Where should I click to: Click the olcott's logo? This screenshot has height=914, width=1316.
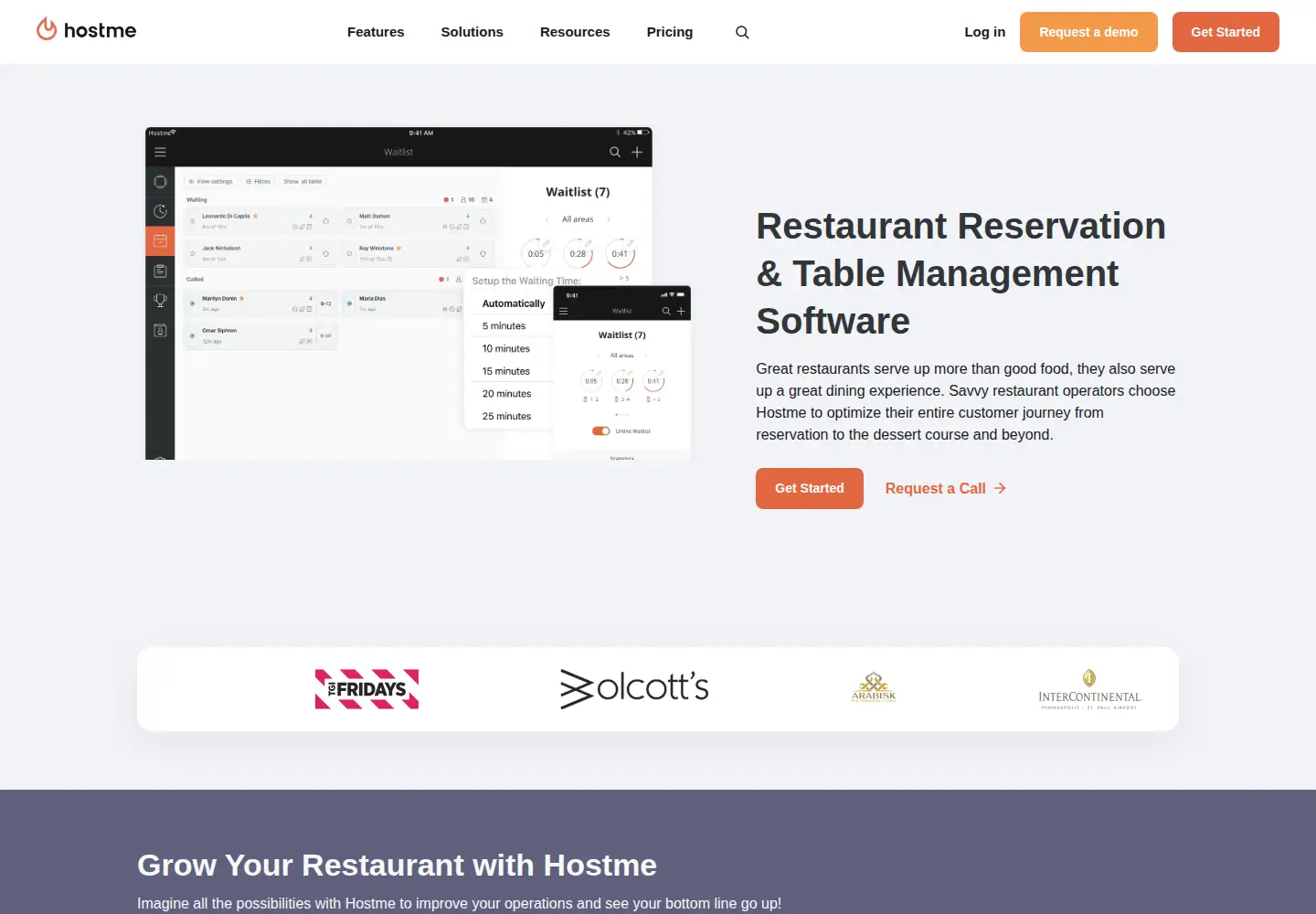pos(634,689)
